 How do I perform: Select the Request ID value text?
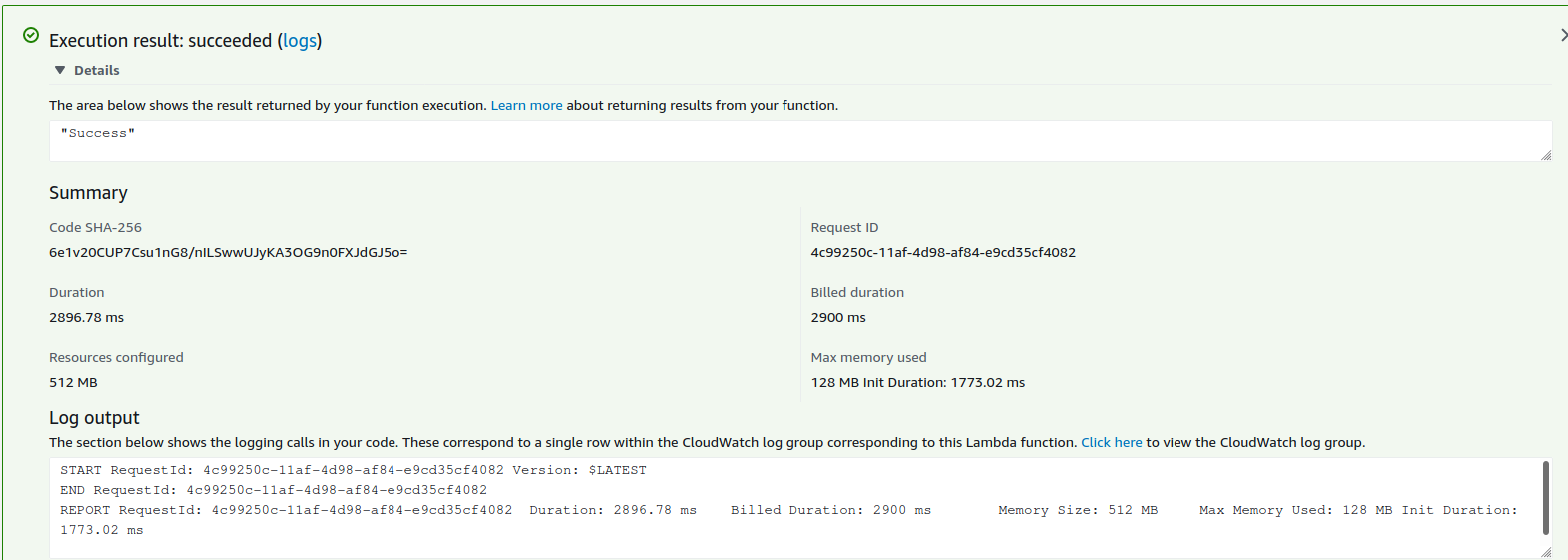click(943, 252)
